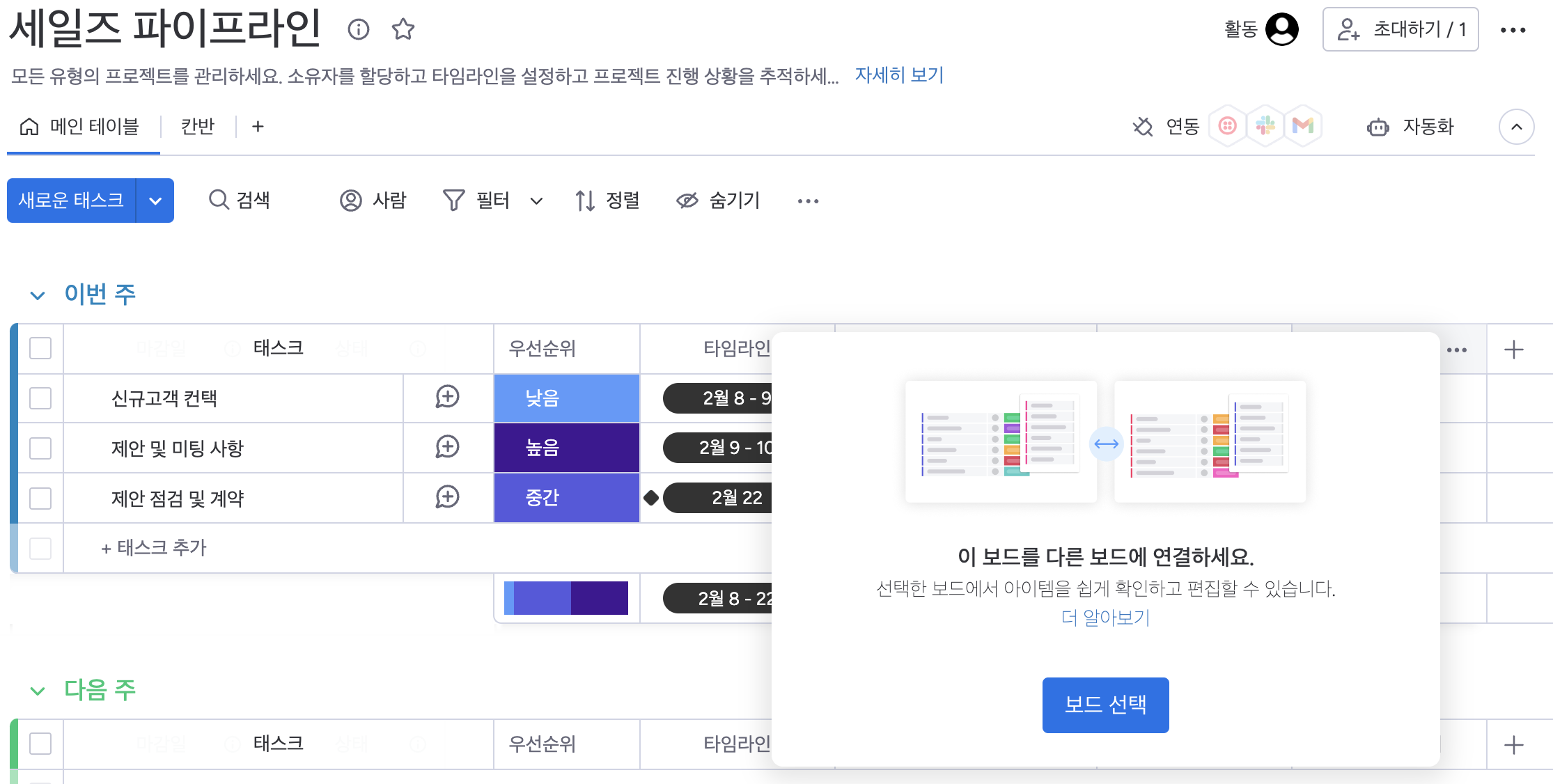Click the board info icon next to title
This screenshot has height=784, width=1553.
pos(359,29)
